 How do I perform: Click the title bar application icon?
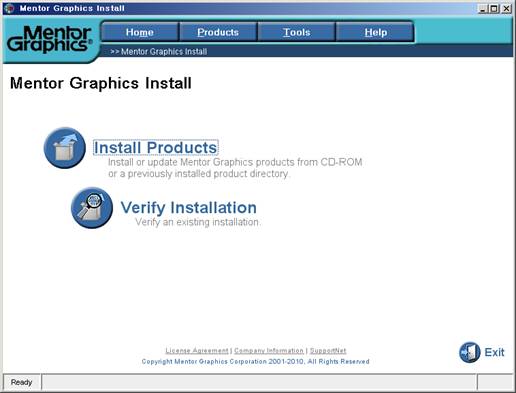click(9, 8)
